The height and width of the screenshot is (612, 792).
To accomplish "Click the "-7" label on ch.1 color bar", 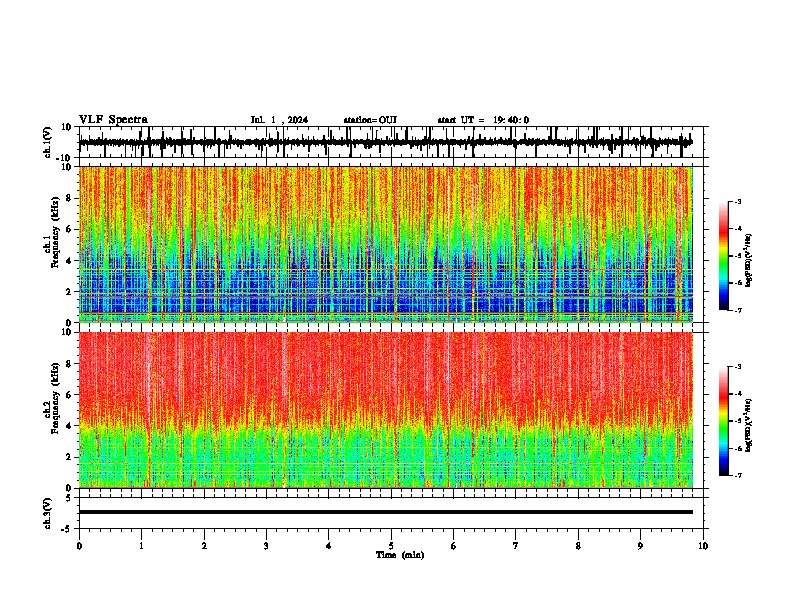I will tap(738, 310).
